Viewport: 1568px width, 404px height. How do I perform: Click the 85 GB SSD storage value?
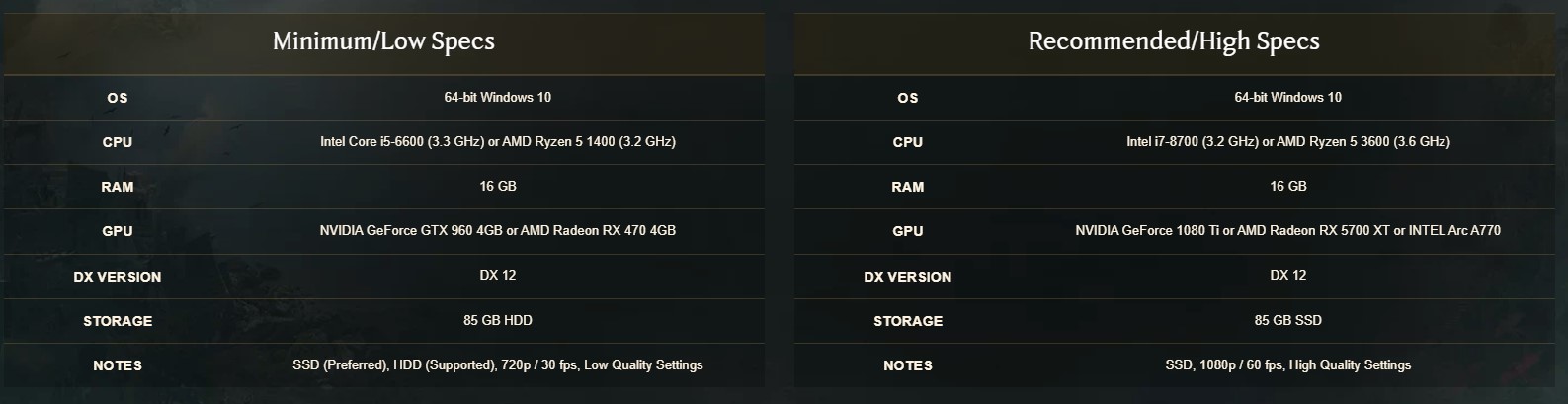tap(1288, 320)
